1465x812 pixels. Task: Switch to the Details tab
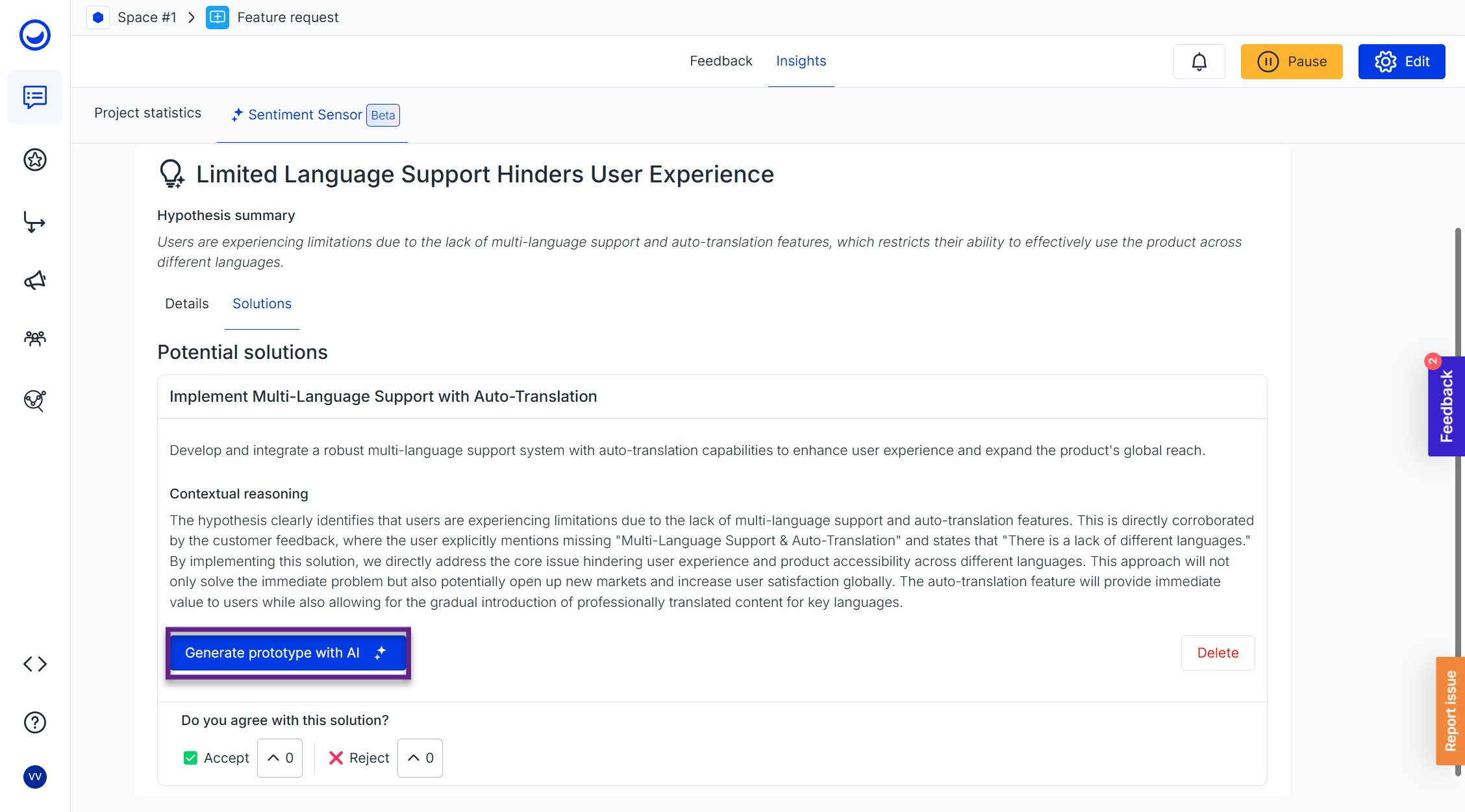point(186,304)
